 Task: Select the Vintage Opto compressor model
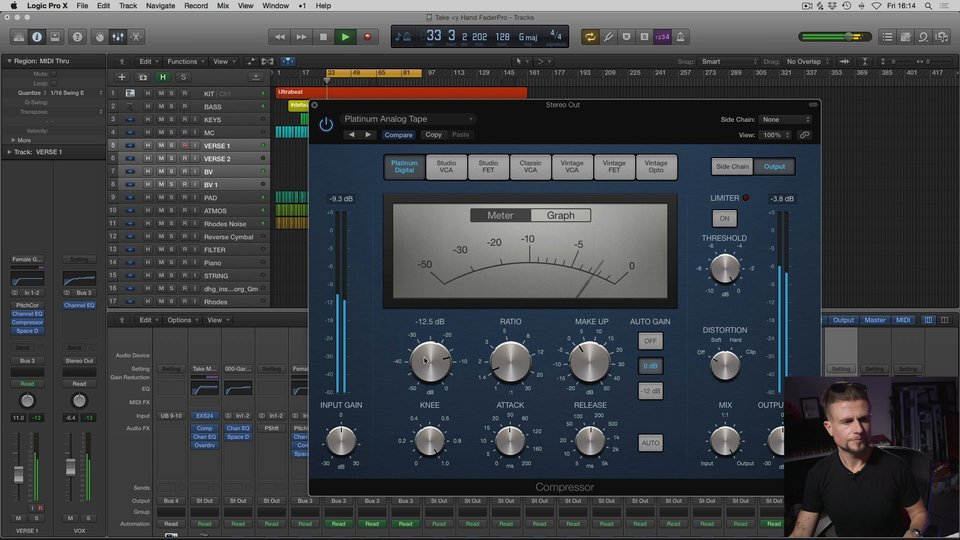point(656,167)
